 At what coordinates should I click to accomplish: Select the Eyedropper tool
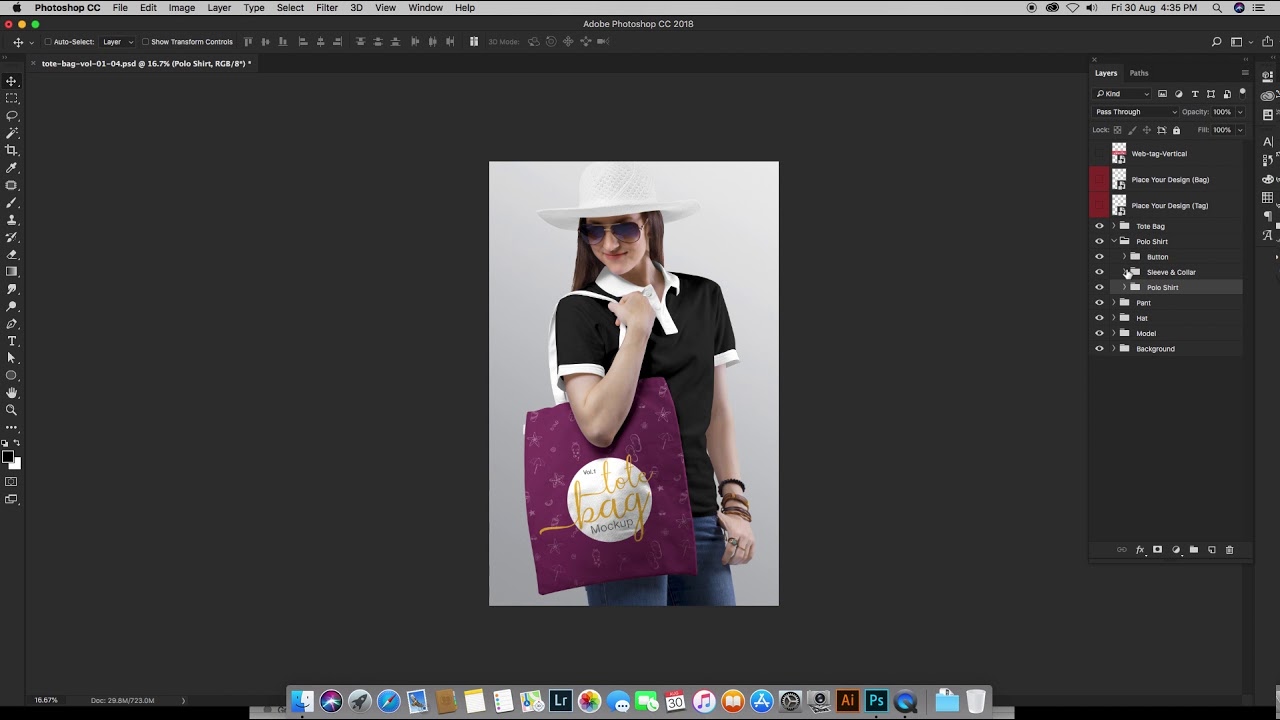coord(12,168)
